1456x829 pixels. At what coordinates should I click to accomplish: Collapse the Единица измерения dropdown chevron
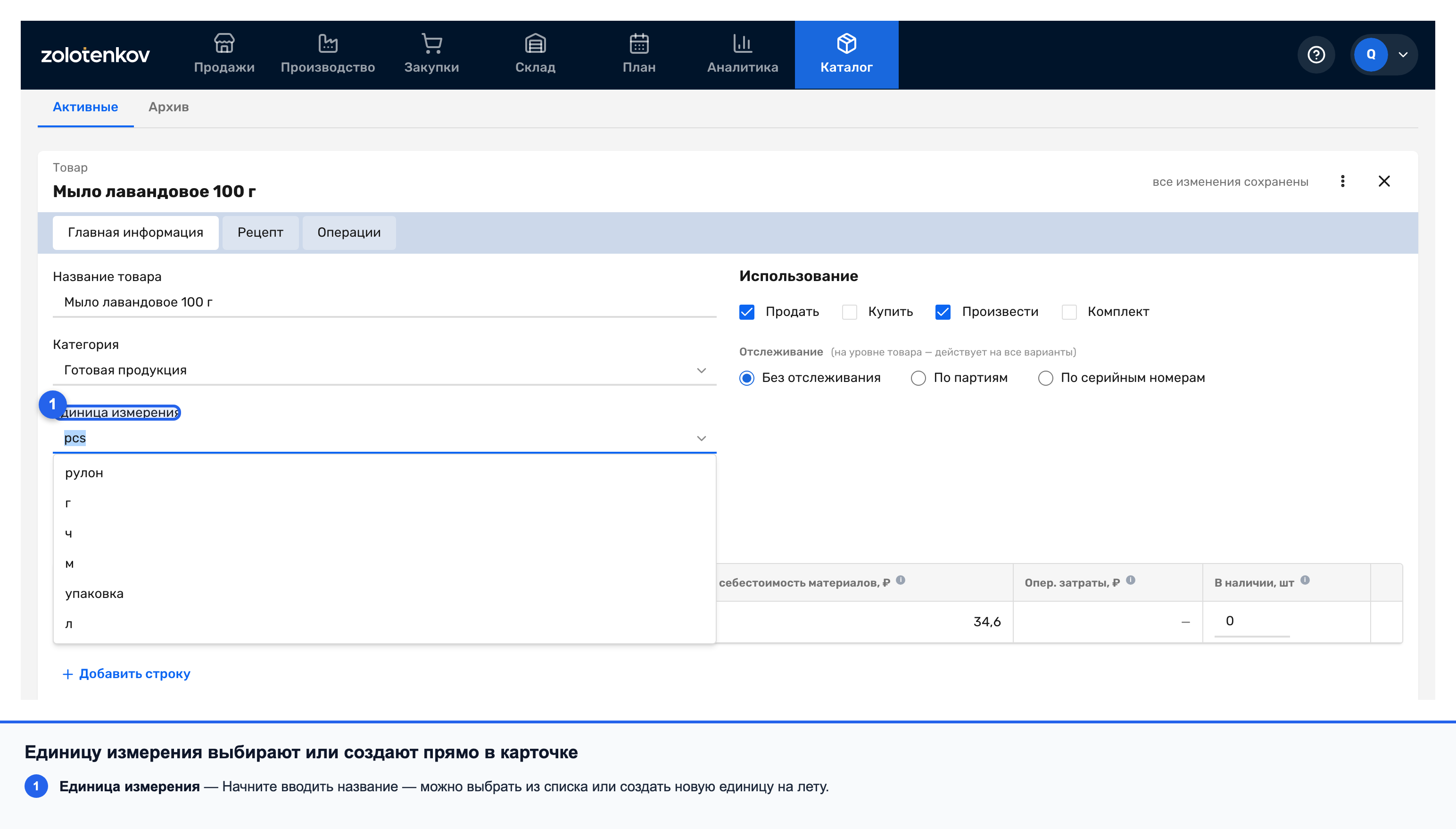[701, 439]
